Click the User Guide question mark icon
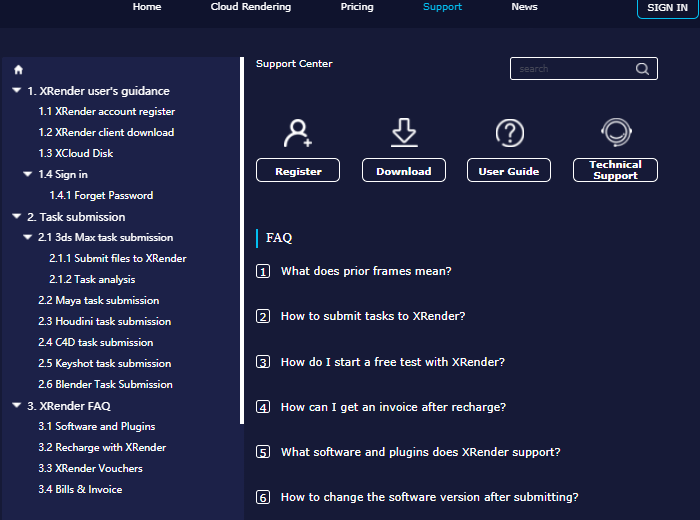Image resolution: width=700 pixels, height=520 pixels. coord(510,133)
